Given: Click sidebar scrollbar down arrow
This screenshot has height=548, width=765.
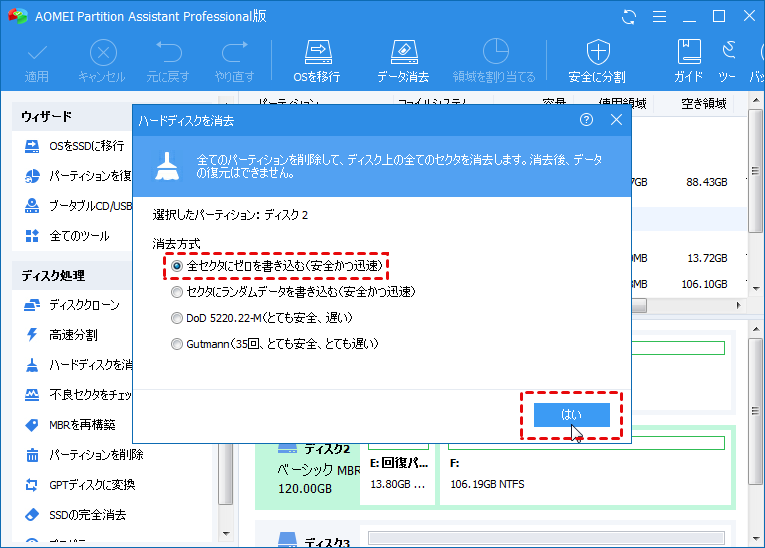Looking at the screenshot, I should [x=225, y=533].
